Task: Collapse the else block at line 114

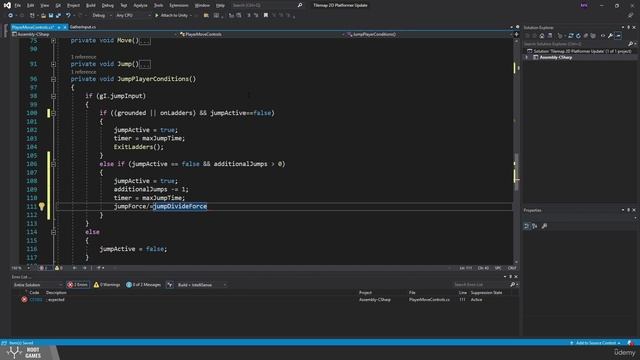Action: 53,232
